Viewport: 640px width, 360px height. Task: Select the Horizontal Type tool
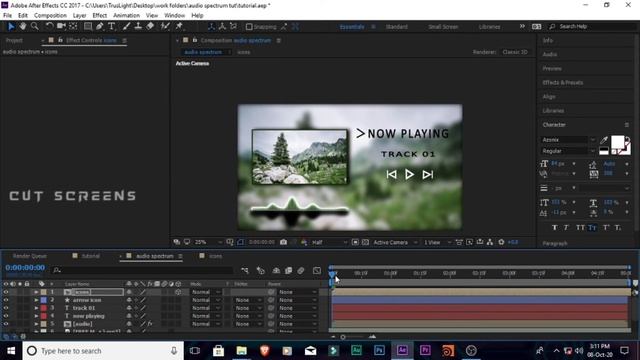[x=111, y=27]
